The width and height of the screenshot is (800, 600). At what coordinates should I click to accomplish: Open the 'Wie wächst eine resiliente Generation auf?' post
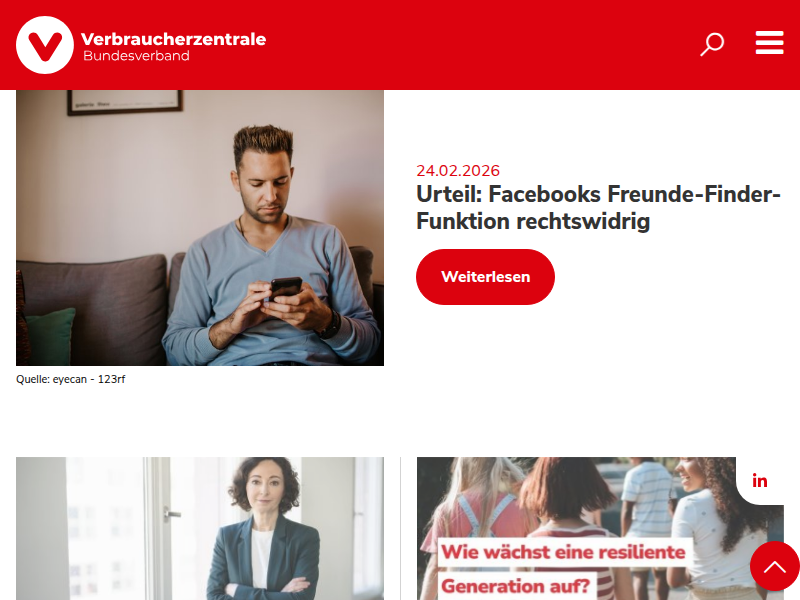click(600, 529)
